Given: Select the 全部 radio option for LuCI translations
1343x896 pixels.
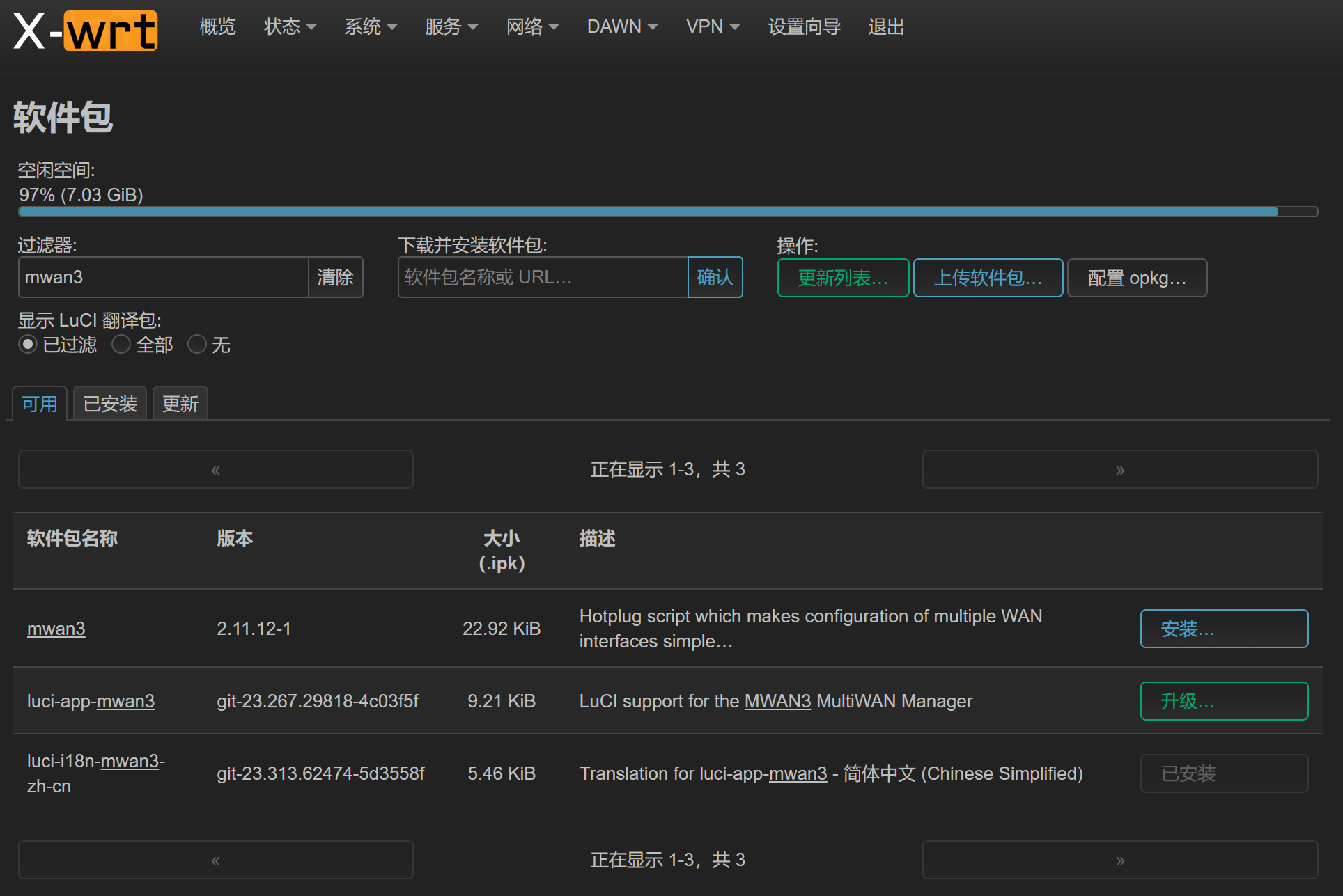Looking at the screenshot, I should click(x=121, y=344).
